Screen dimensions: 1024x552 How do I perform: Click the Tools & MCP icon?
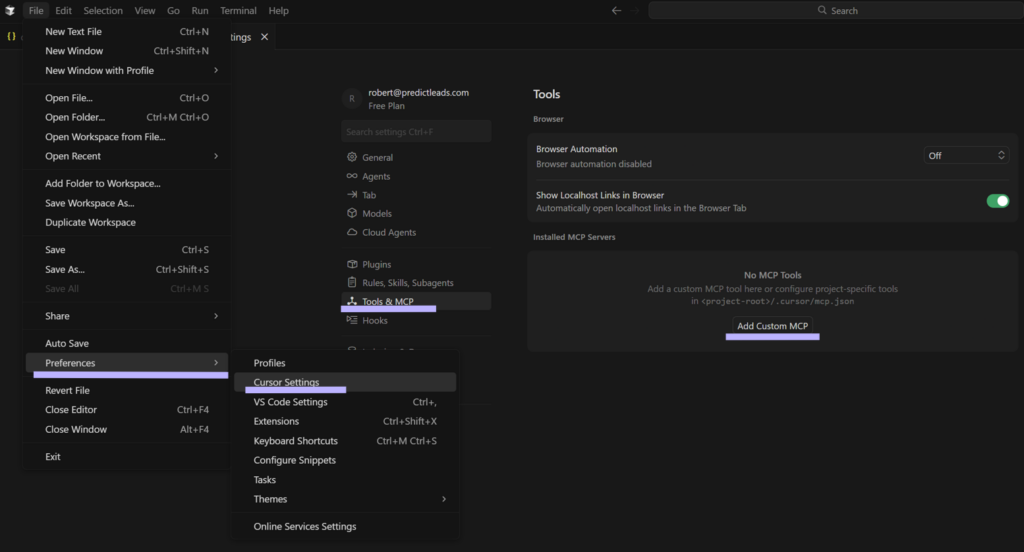pyautogui.click(x=352, y=301)
